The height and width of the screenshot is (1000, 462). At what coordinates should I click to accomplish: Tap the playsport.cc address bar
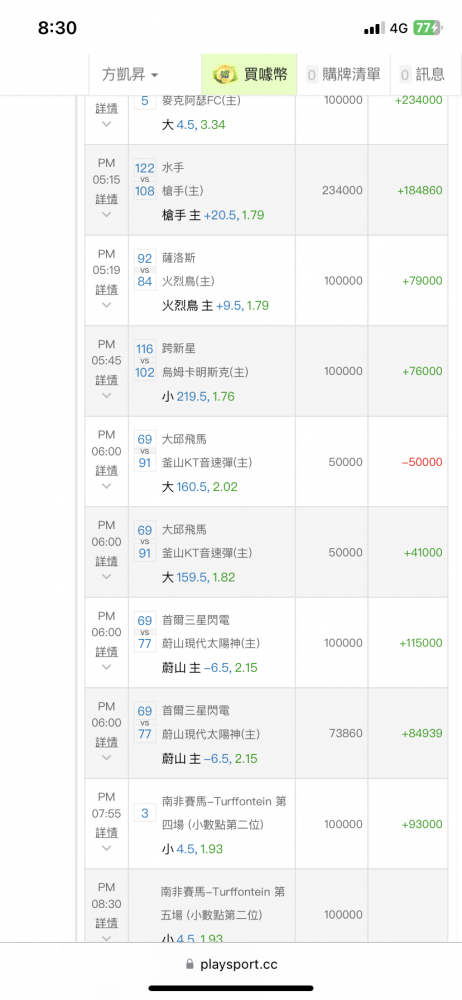(x=231, y=964)
